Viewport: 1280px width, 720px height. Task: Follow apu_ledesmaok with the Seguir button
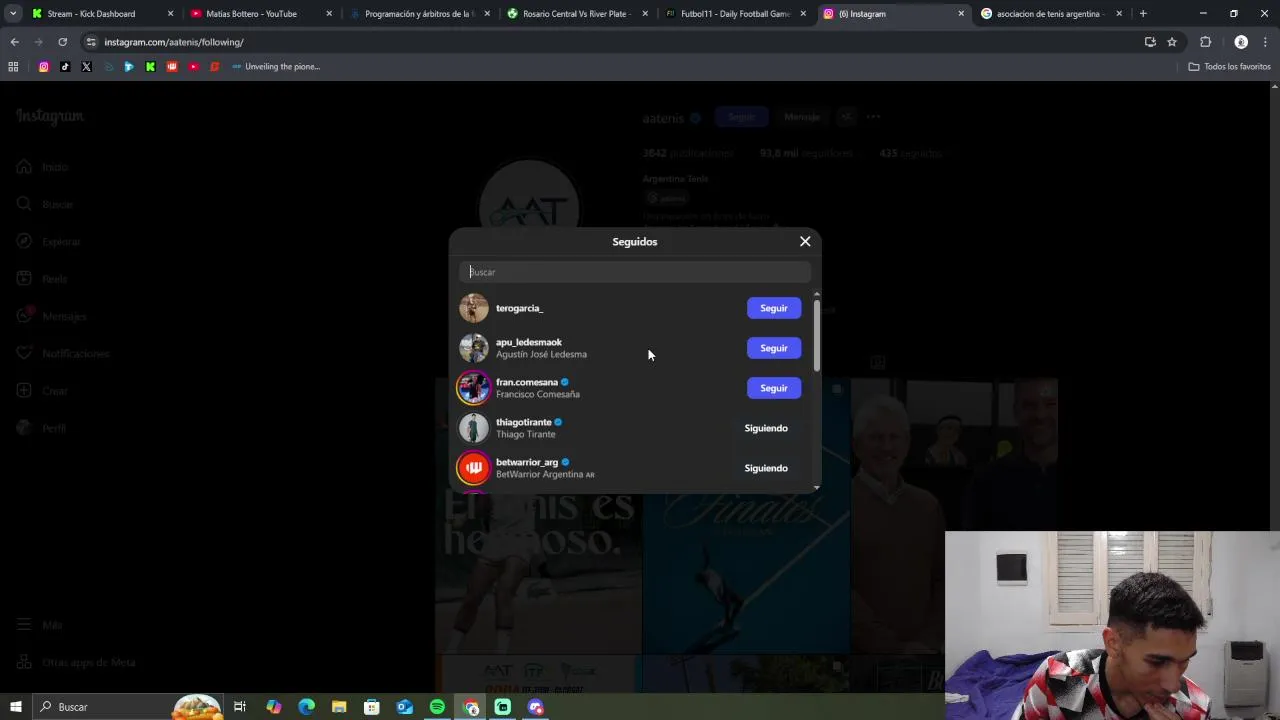774,348
